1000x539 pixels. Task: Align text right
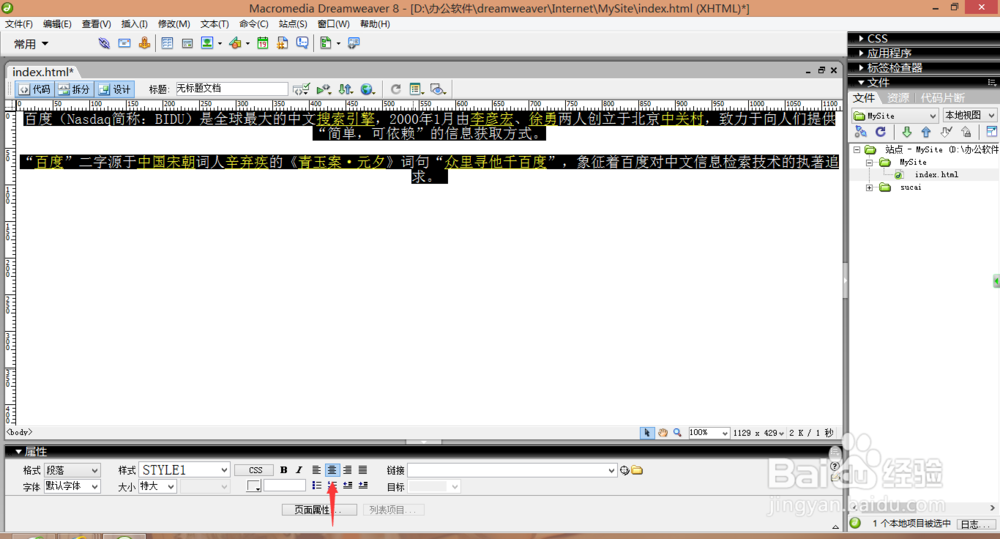[x=348, y=470]
